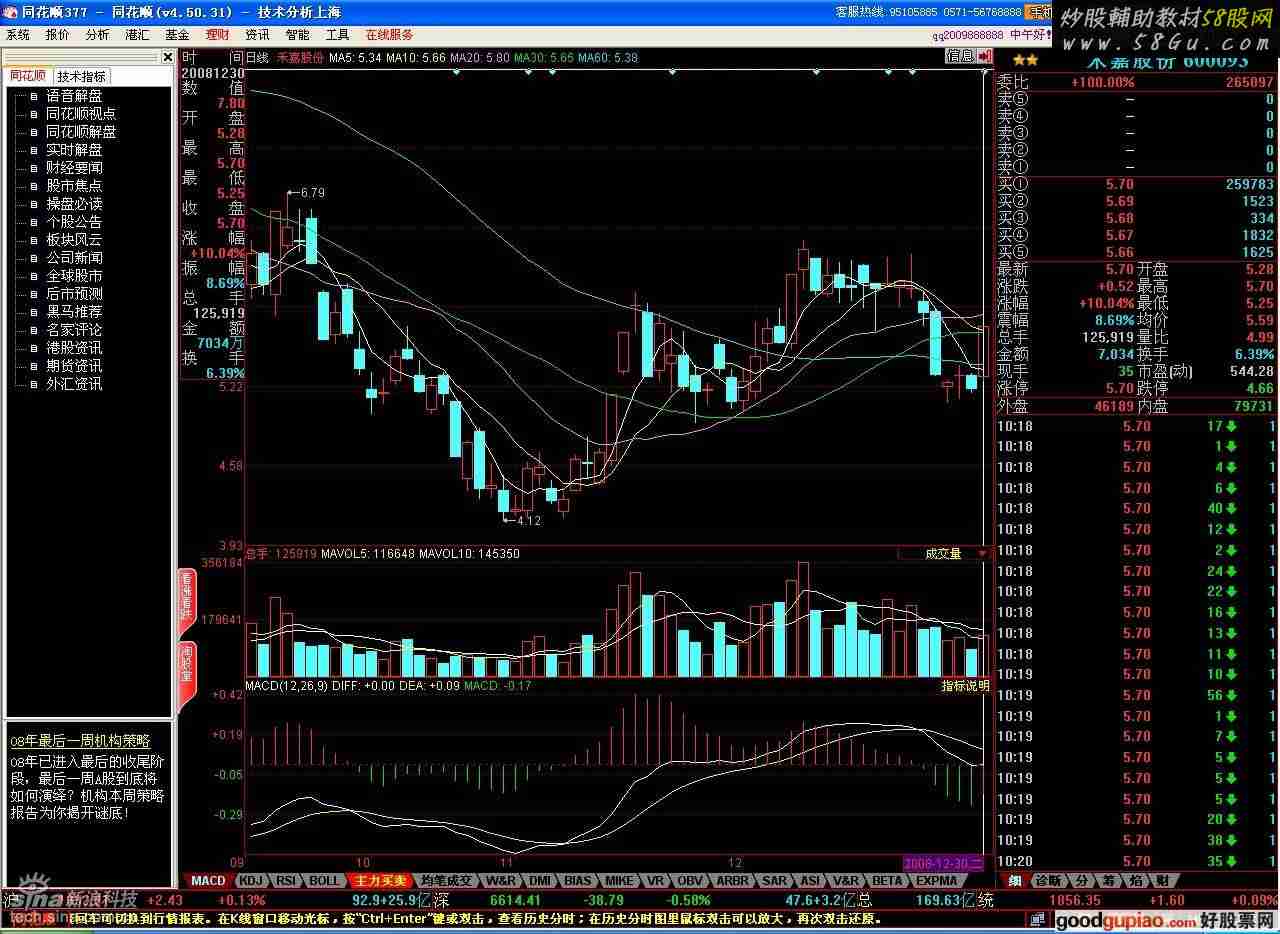Open 黑马推荐 in the sidebar tree
This screenshot has height=934, width=1280.
[74, 312]
